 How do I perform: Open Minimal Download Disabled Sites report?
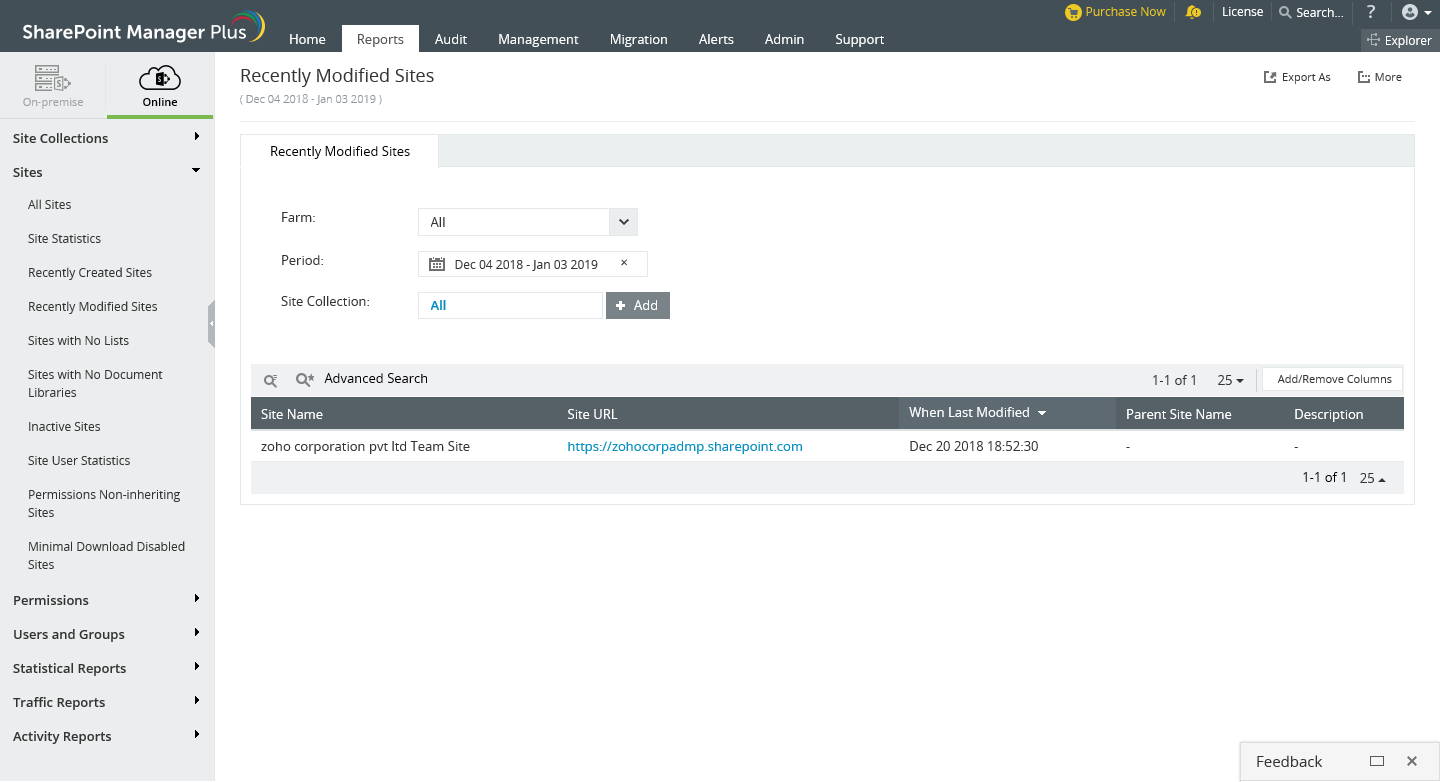point(106,555)
